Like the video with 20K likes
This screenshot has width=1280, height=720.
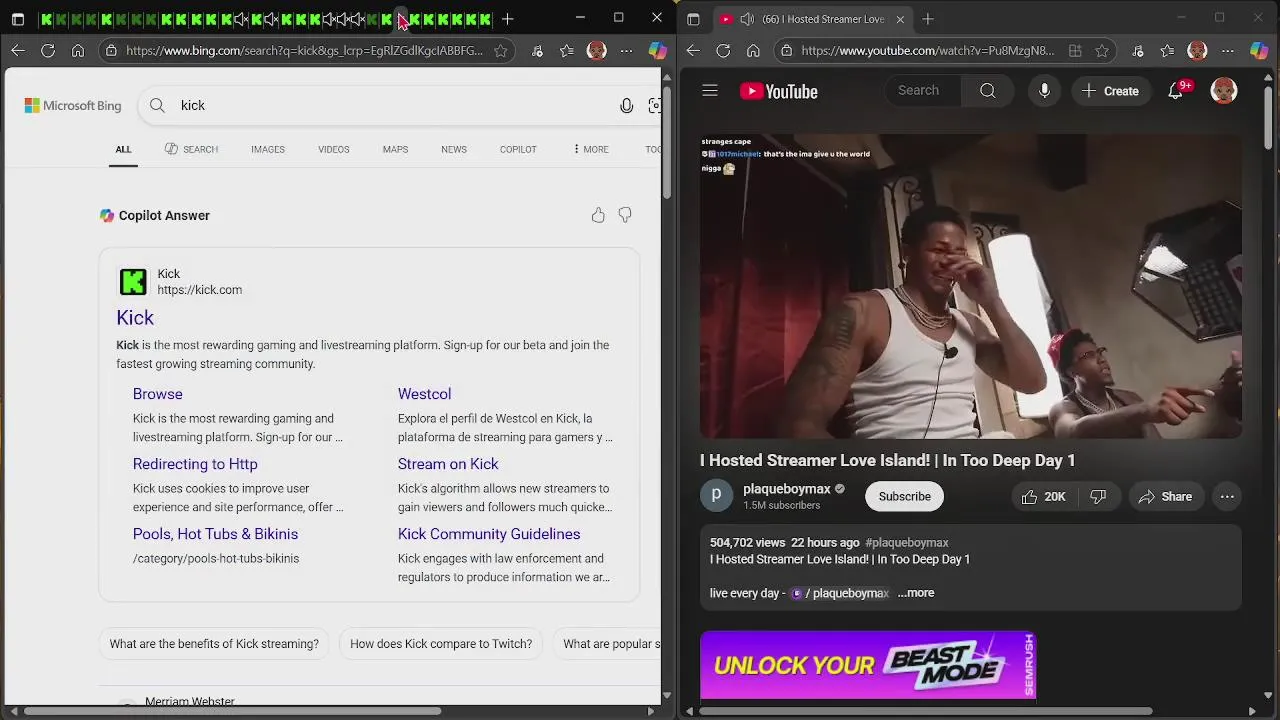[x=1042, y=496]
